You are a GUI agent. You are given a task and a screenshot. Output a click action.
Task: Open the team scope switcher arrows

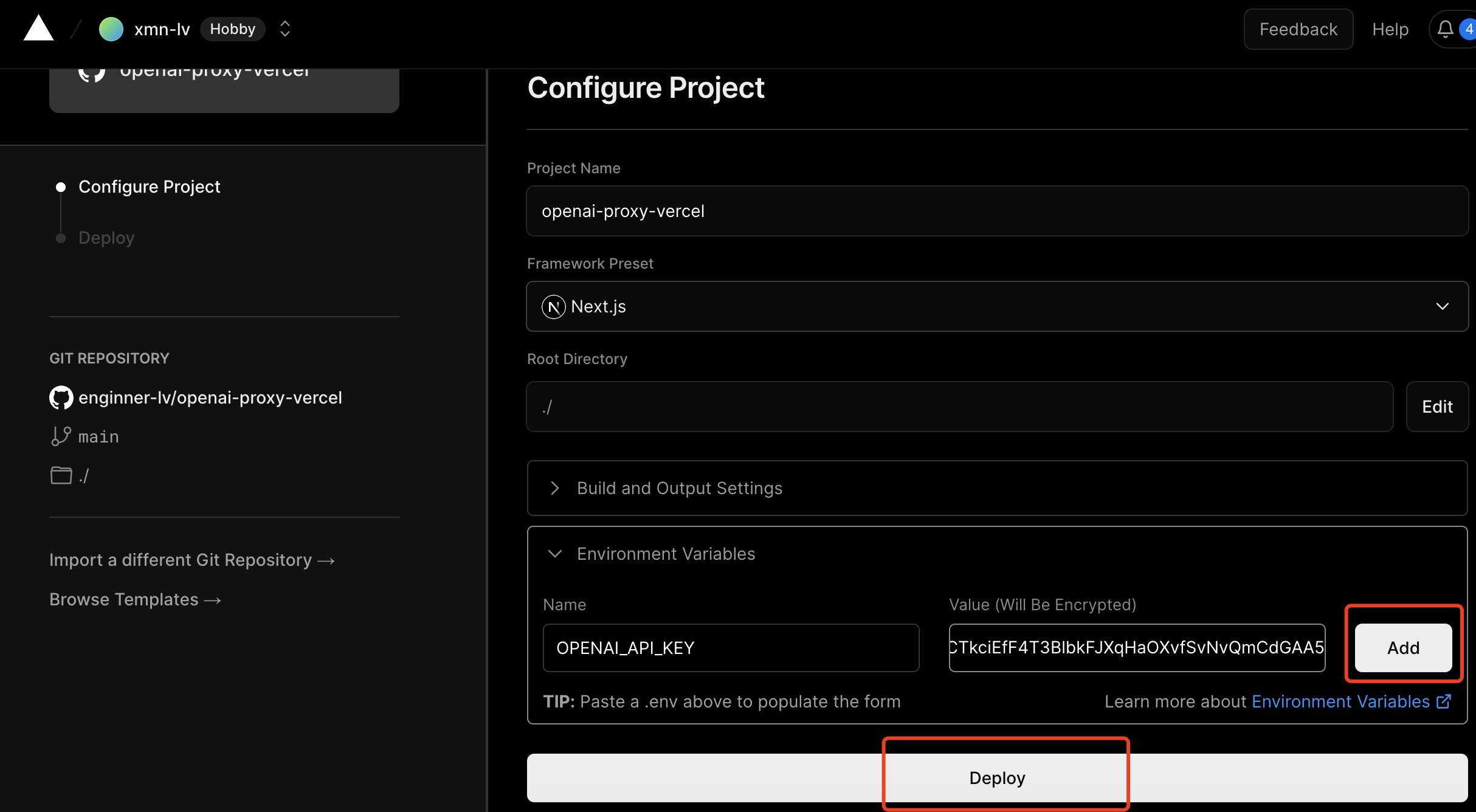(285, 29)
